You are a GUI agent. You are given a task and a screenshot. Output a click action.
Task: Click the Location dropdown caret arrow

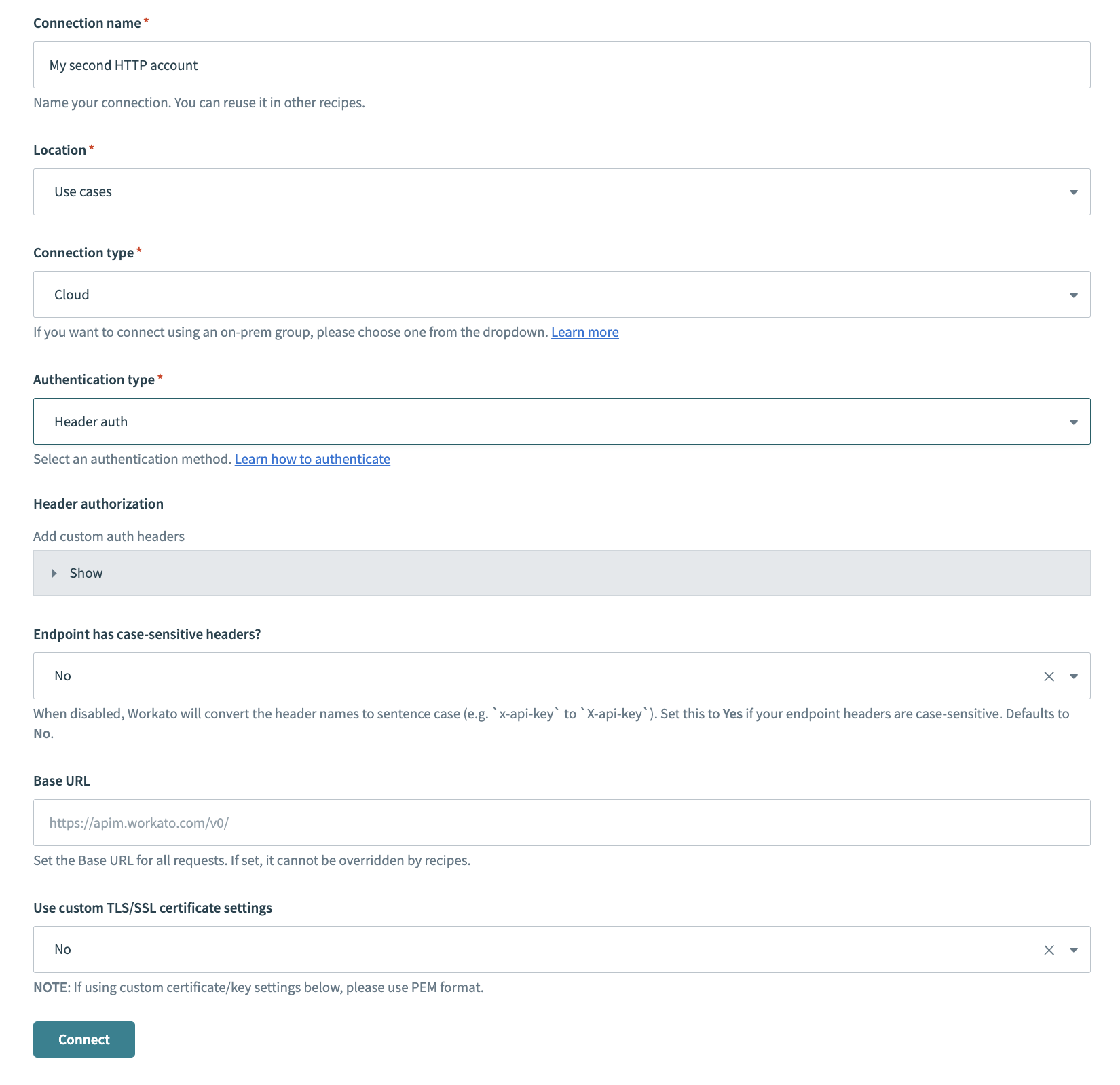point(1074,191)
